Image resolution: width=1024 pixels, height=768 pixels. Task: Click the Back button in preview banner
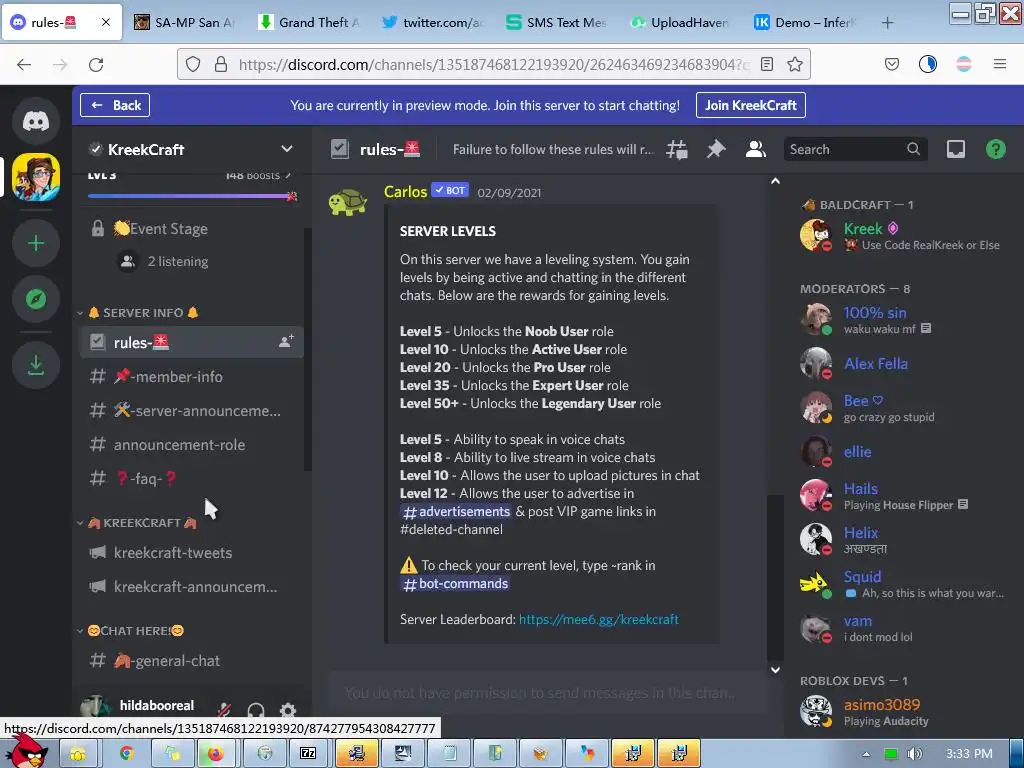point(115,105)
